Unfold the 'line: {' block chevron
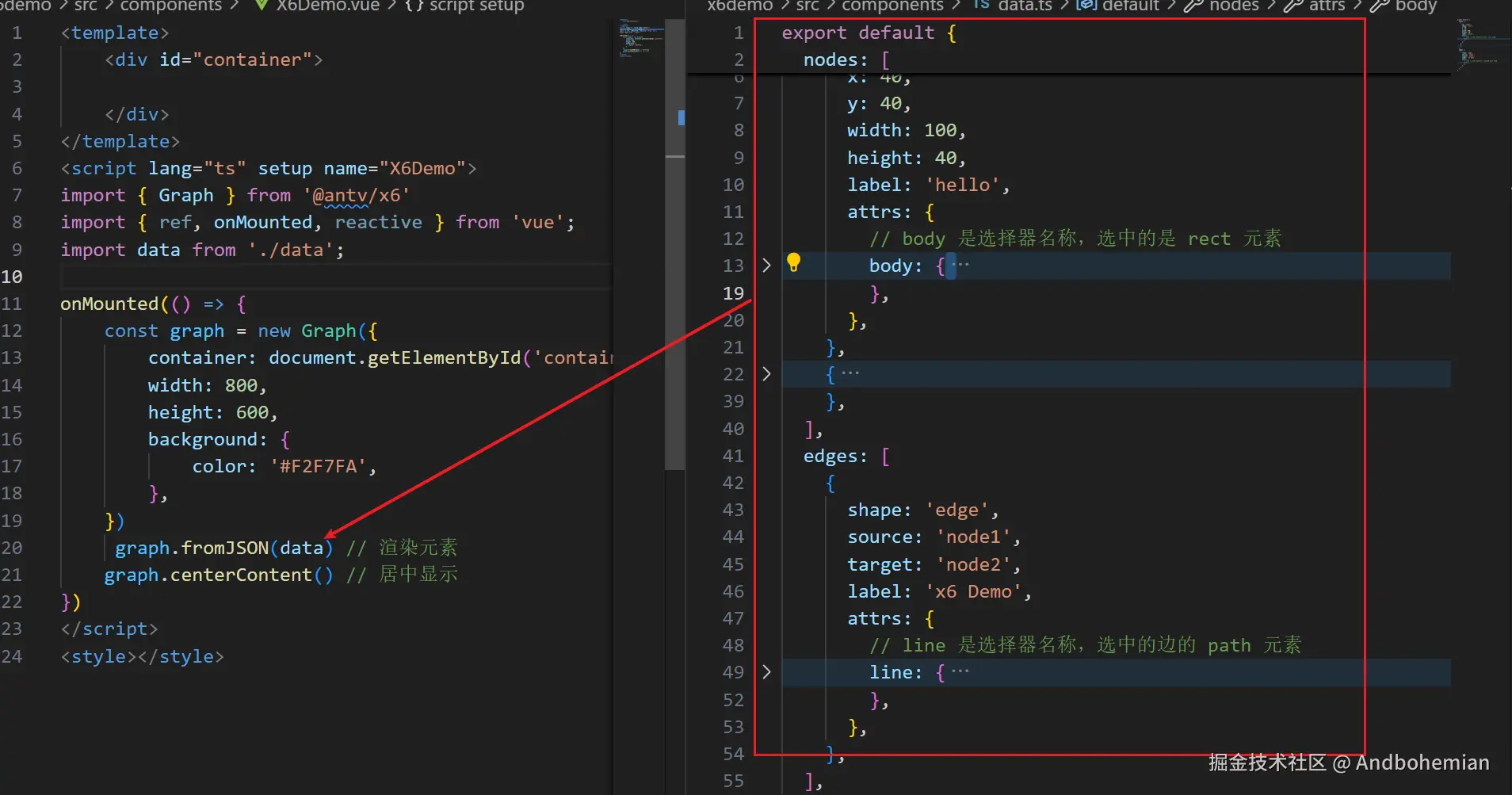1512x795 pixels. 766,672
